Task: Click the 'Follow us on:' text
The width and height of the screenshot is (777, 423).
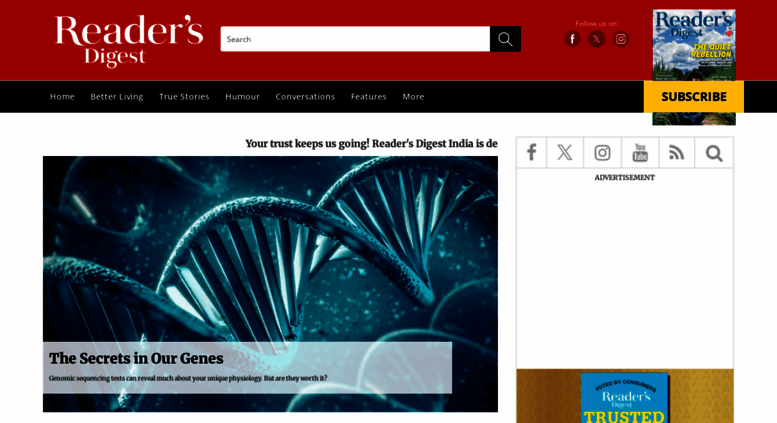Action: pyautogui.click(x=597, y=23)
